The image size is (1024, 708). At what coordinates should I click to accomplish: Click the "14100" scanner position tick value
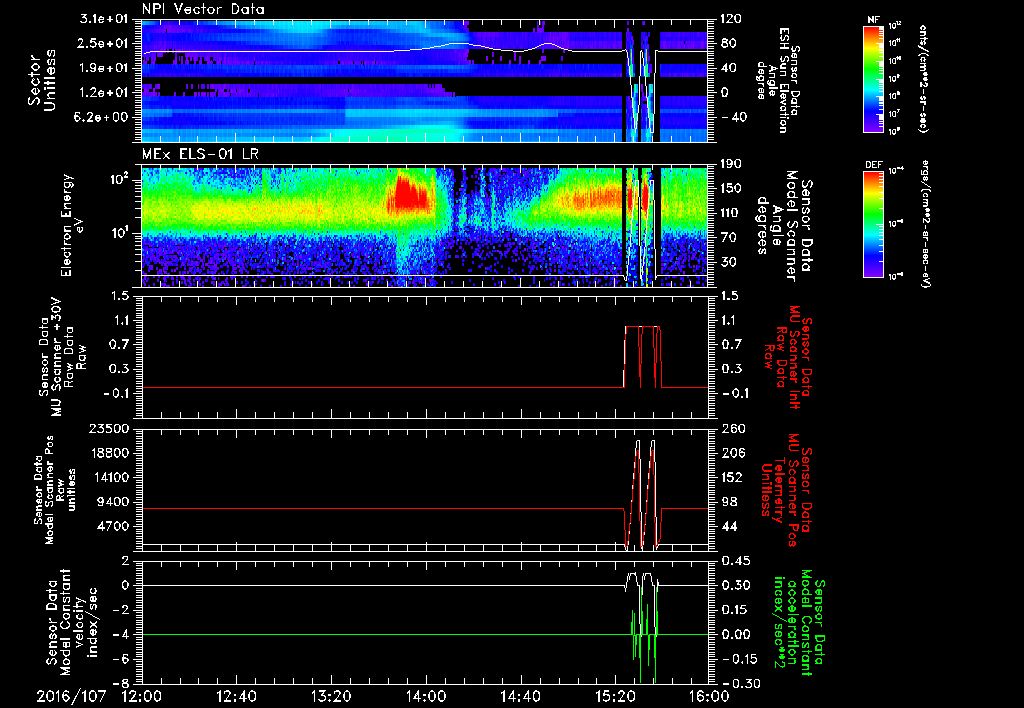tap(110, 477)
